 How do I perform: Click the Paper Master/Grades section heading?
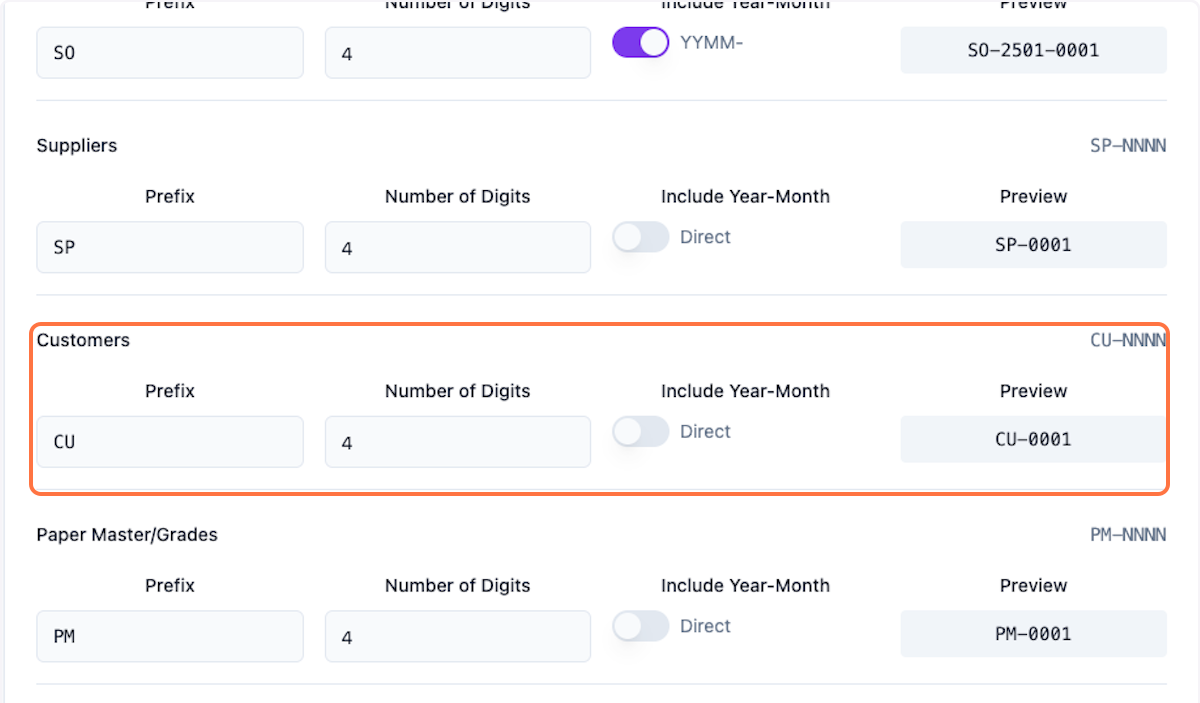click(x=127, y=535)
